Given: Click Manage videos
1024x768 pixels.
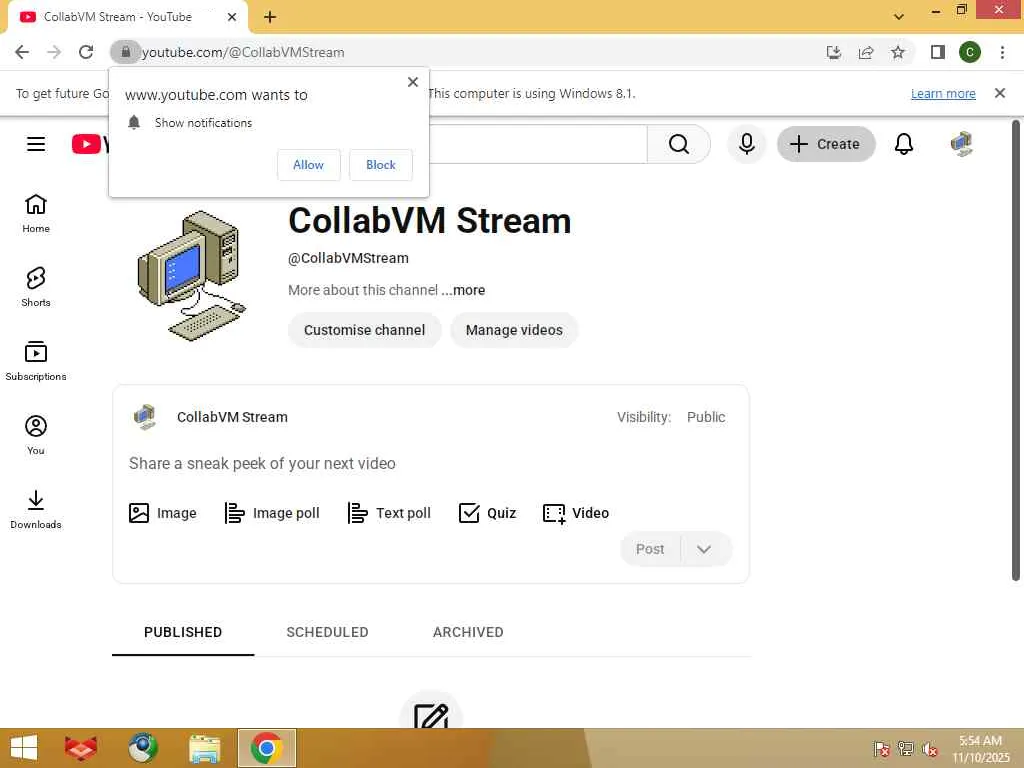Looking at the screenshot, I should (514, 330).
